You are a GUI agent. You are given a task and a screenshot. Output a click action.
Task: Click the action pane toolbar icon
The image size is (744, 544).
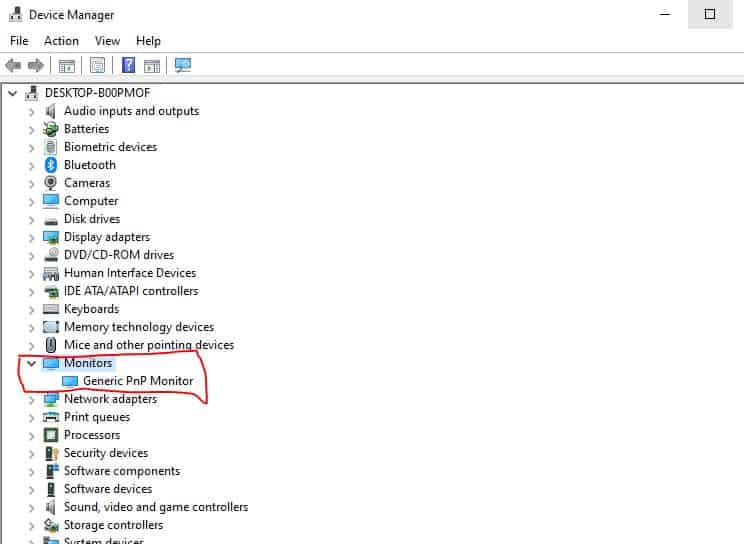point(152,66)
